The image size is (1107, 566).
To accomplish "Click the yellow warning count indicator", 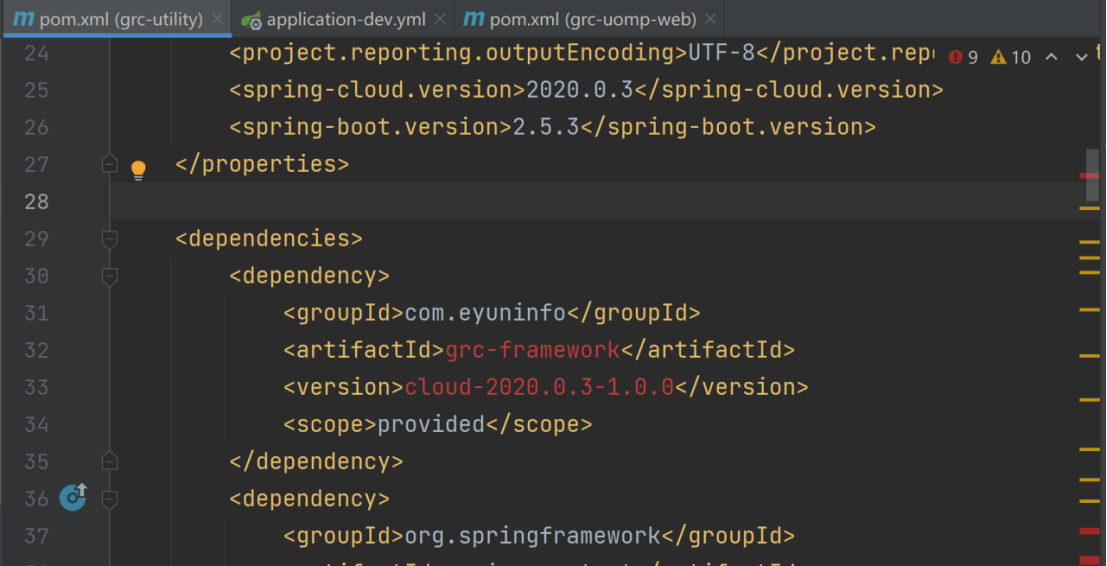I will click(1010, 57).
